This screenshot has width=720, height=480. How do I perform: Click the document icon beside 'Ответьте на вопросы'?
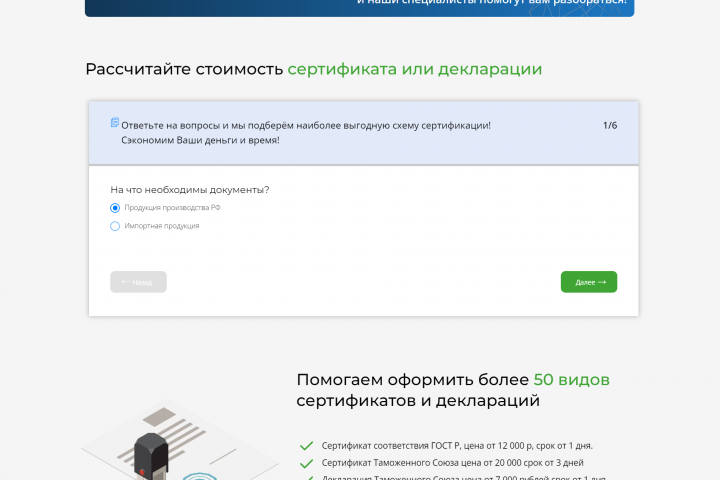click(x=115, y=123)
